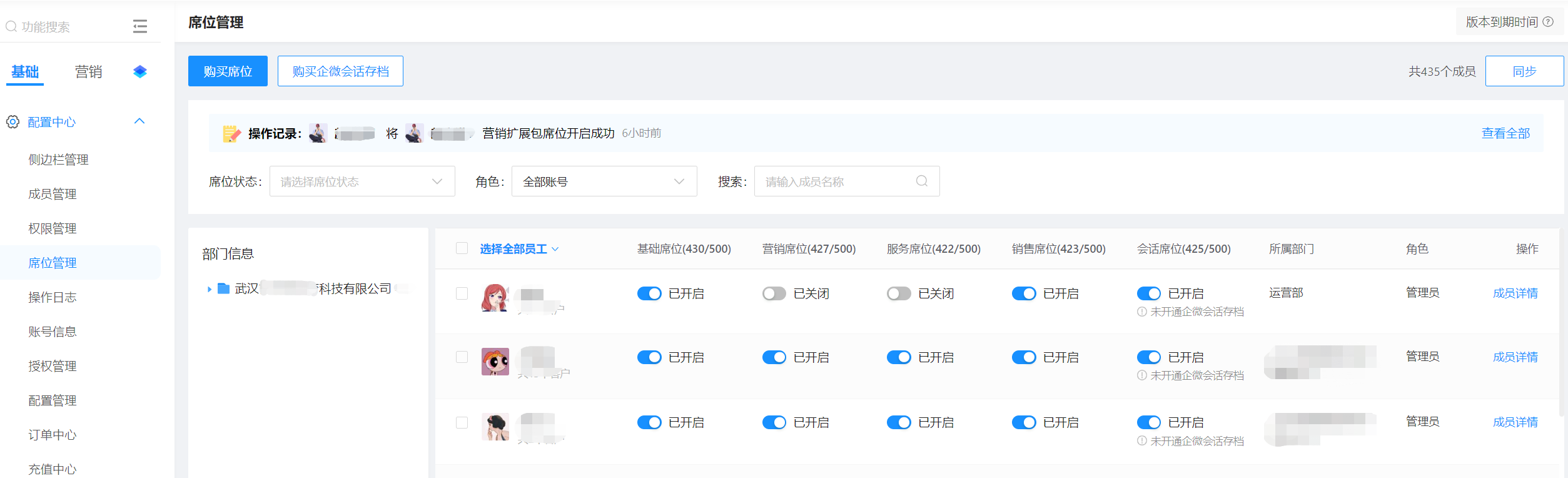Open 权限管理 in the sidebar

pos(53,228)
